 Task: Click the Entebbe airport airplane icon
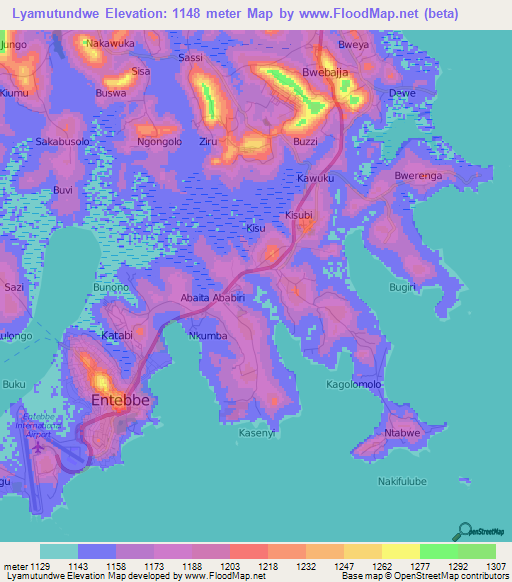click(x=37, y=447)
